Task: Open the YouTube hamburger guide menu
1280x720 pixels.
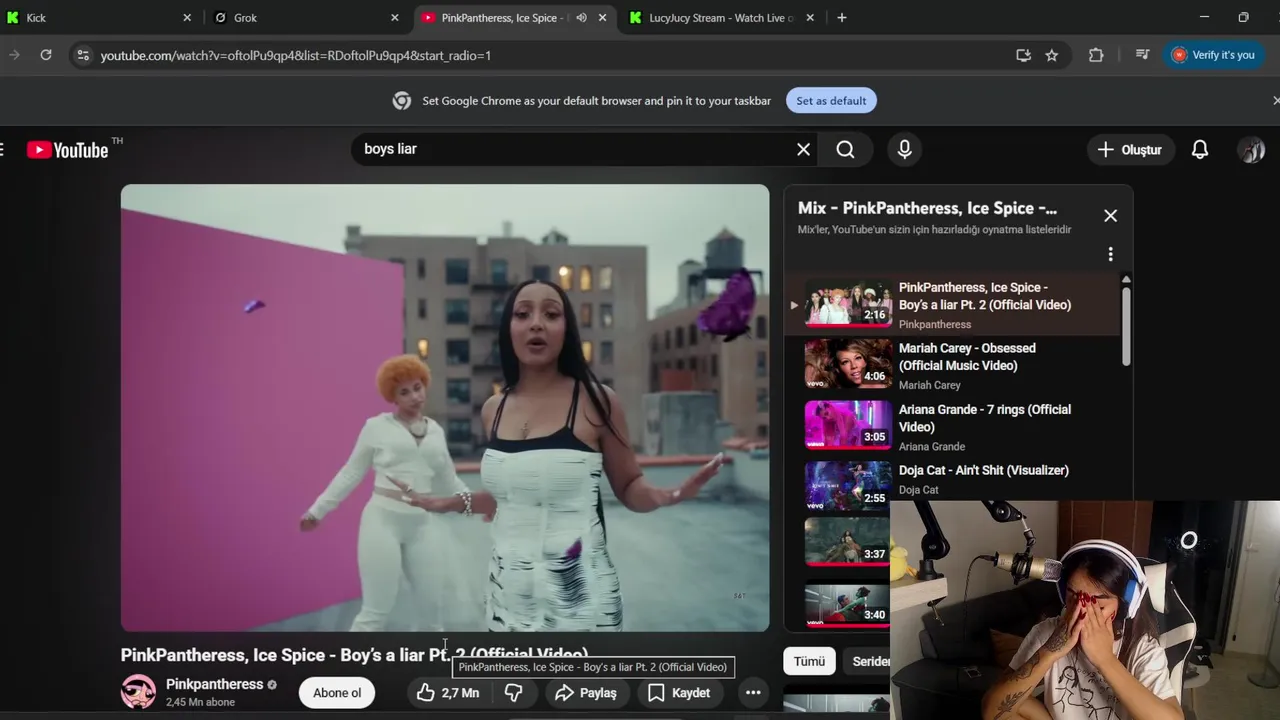Action: pos(3,150)
